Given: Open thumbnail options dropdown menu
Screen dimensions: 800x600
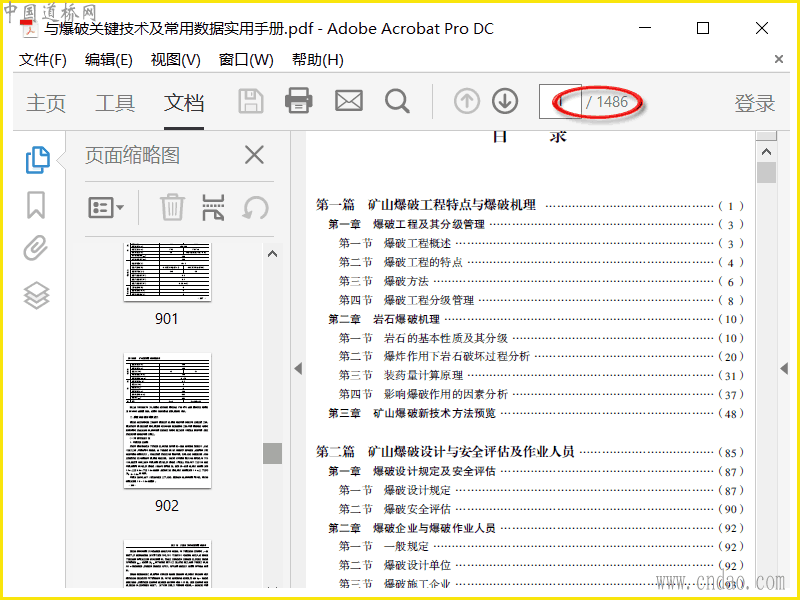Looking at the screenshot, I should coord(106,208).
